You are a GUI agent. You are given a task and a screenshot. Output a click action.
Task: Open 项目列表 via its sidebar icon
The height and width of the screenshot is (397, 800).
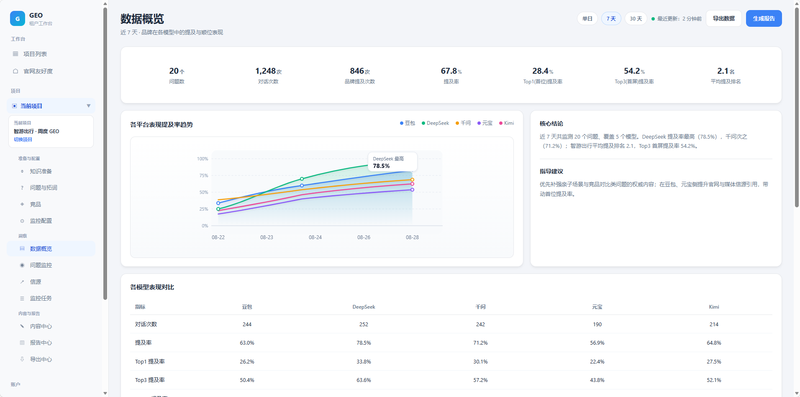(x=15, y=54)
